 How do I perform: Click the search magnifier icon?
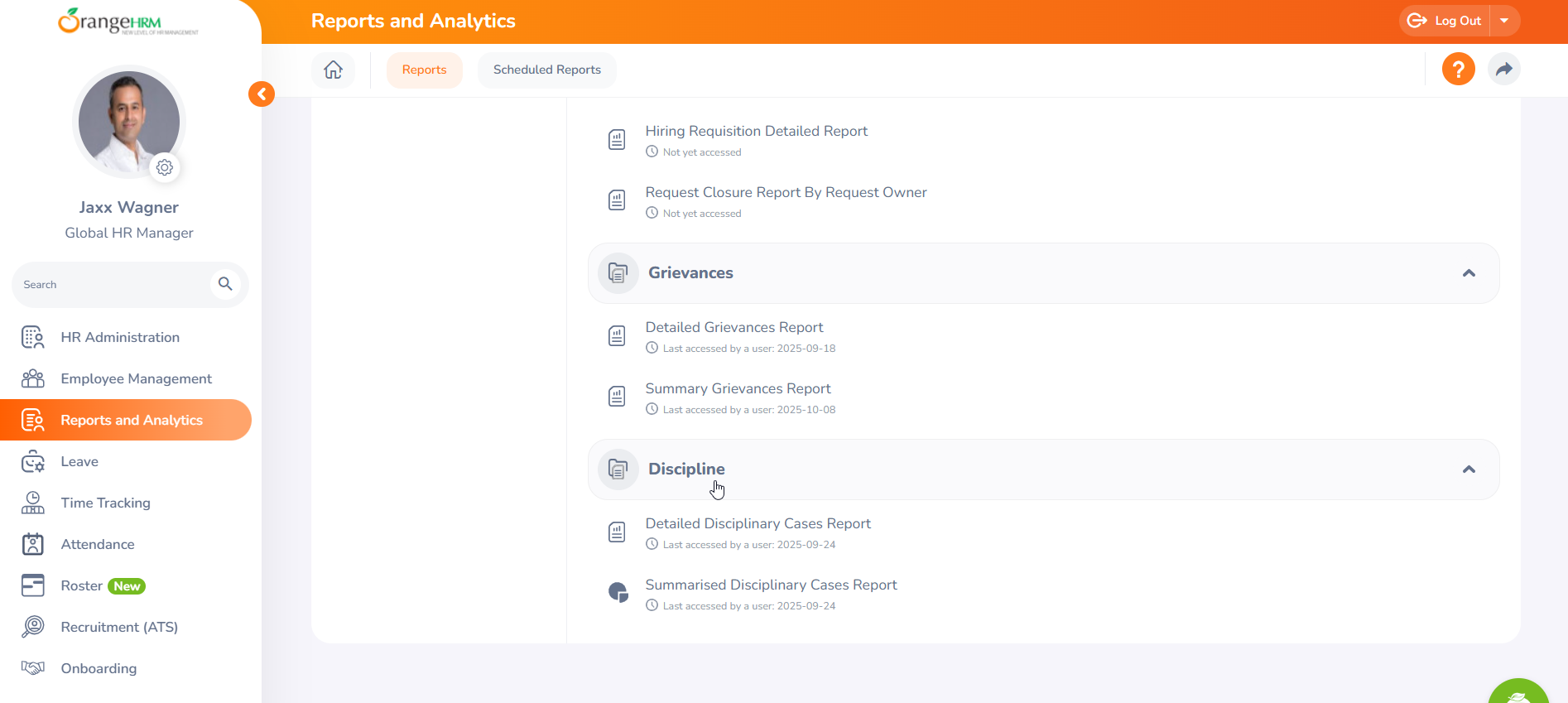pos(225,284)
